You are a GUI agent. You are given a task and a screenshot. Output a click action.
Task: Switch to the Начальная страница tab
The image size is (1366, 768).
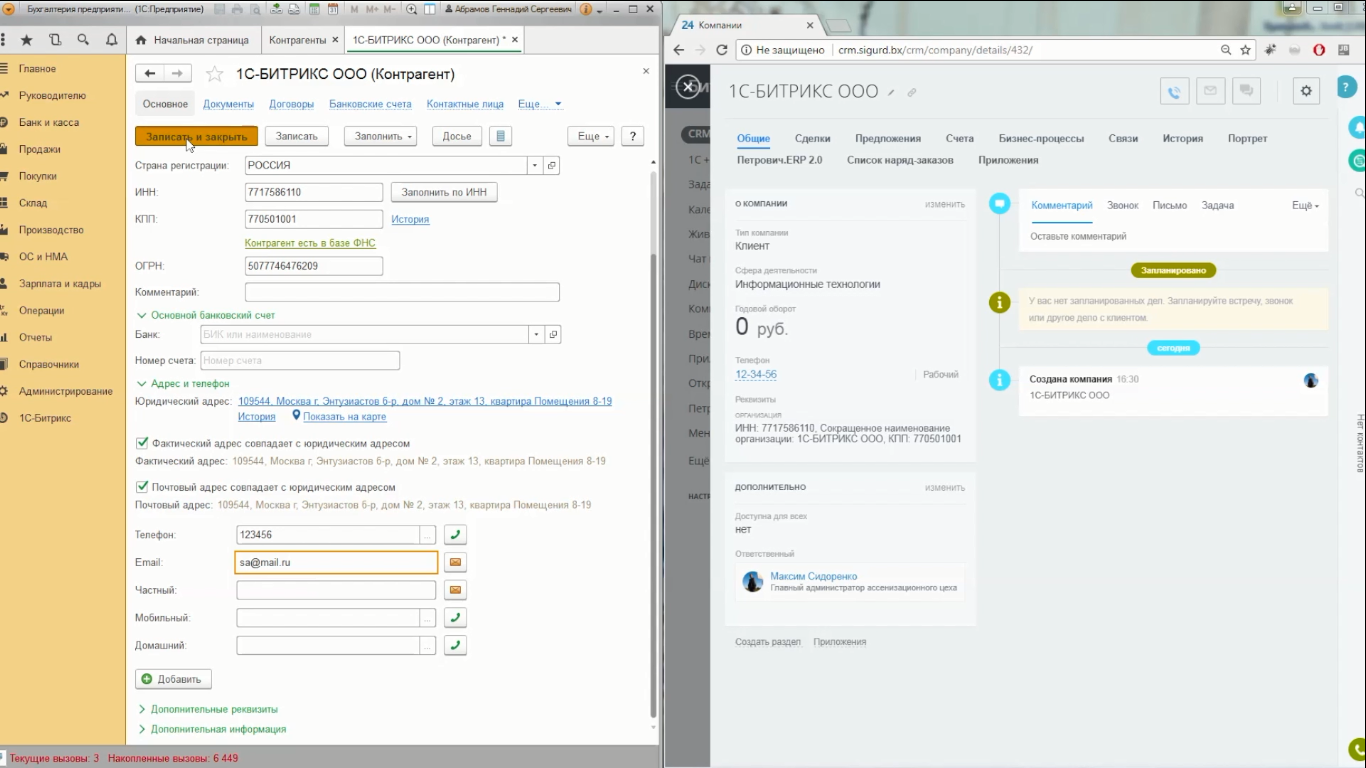(x=192, y=40)
